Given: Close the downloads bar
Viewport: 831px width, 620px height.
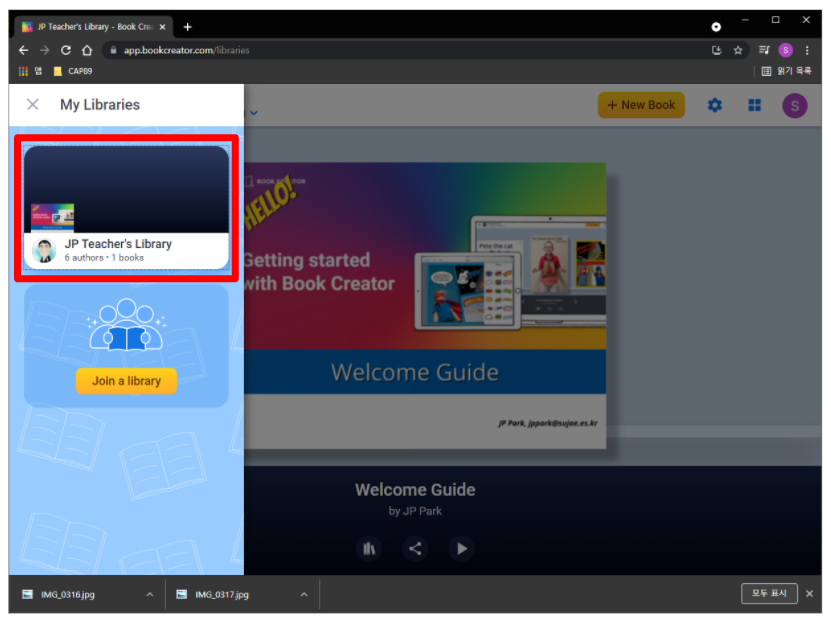Looking at the screenshot, I should click(x=809, y=594).
